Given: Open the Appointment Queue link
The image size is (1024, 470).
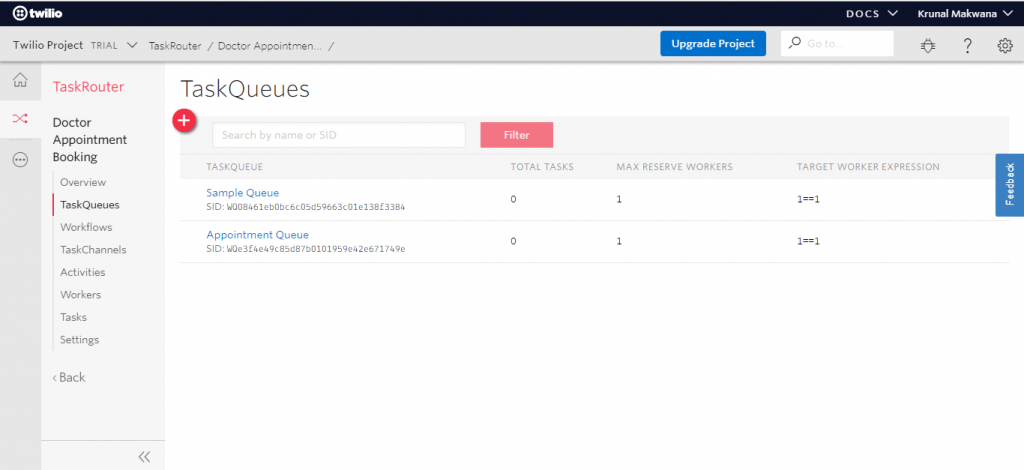Looking at the screenshot, I should [x=257, y=234].
